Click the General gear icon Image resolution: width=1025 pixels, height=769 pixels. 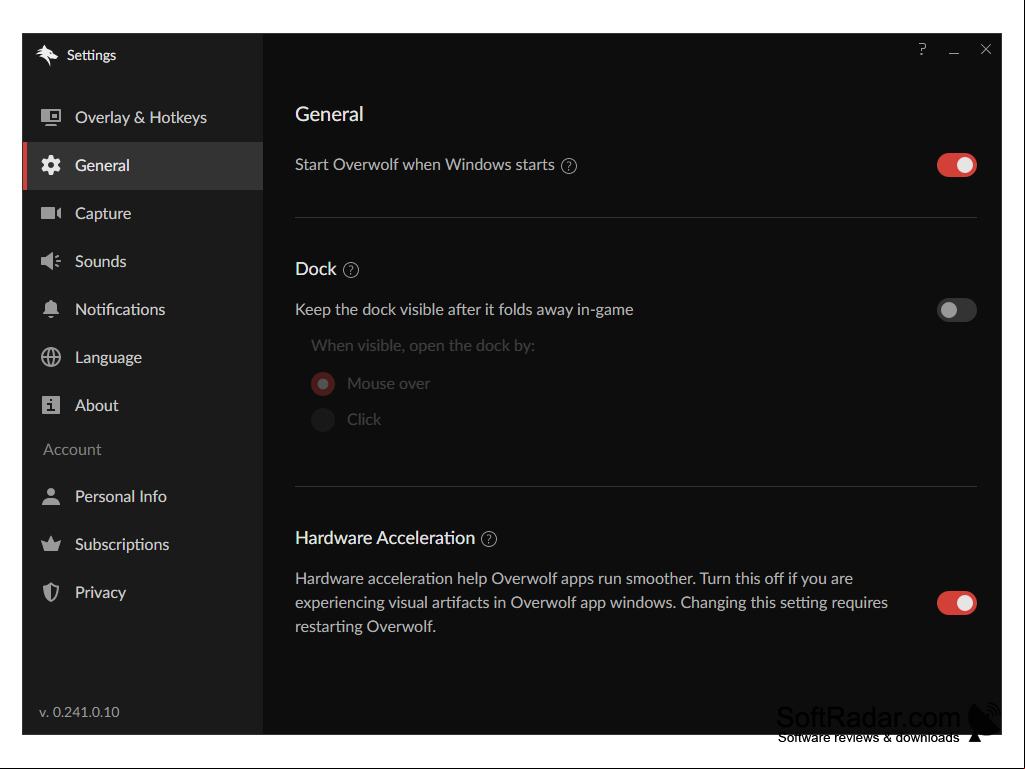51,165
